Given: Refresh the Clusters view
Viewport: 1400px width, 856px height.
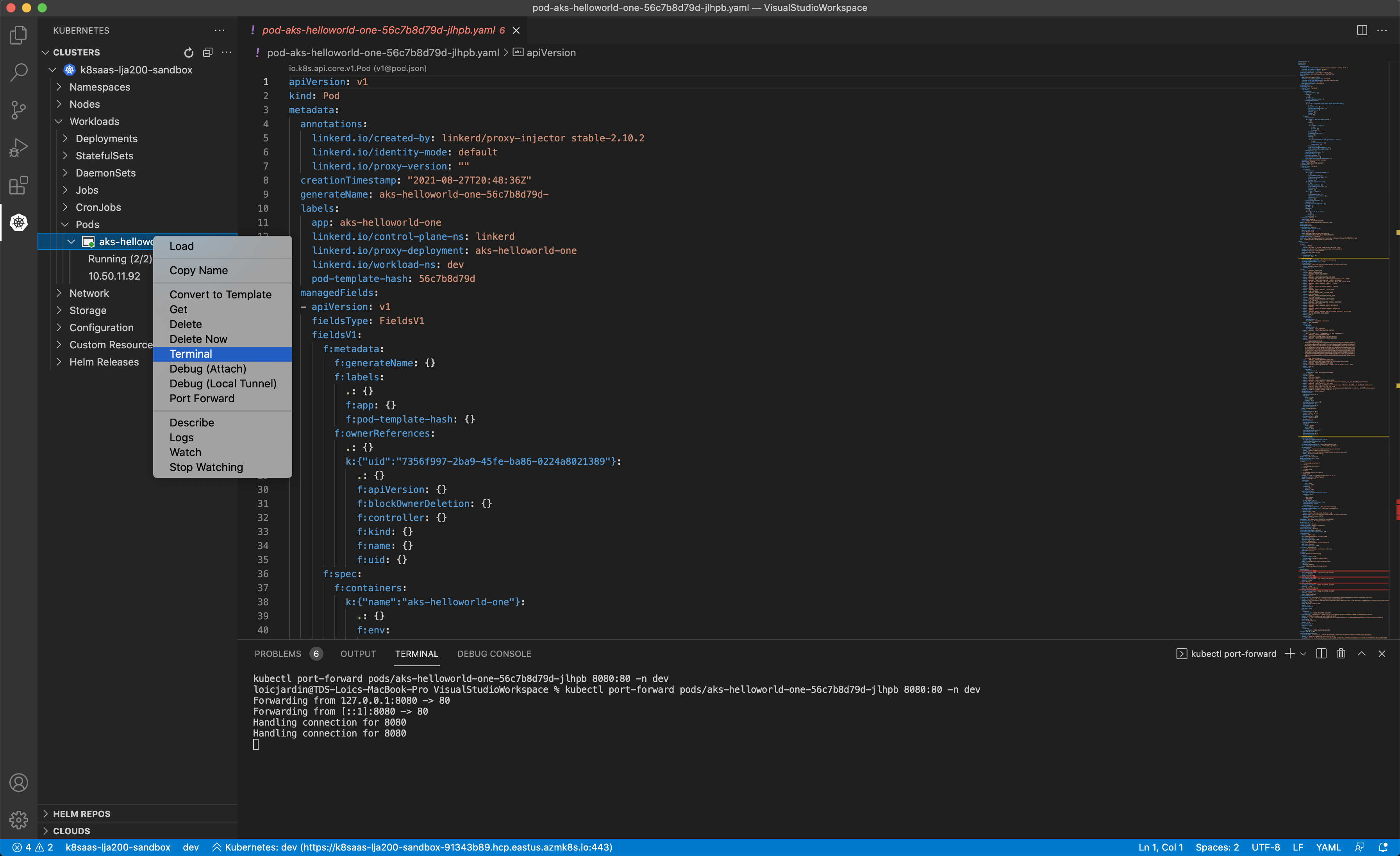Looking at the screenshot, I should [x=189, y=52].
